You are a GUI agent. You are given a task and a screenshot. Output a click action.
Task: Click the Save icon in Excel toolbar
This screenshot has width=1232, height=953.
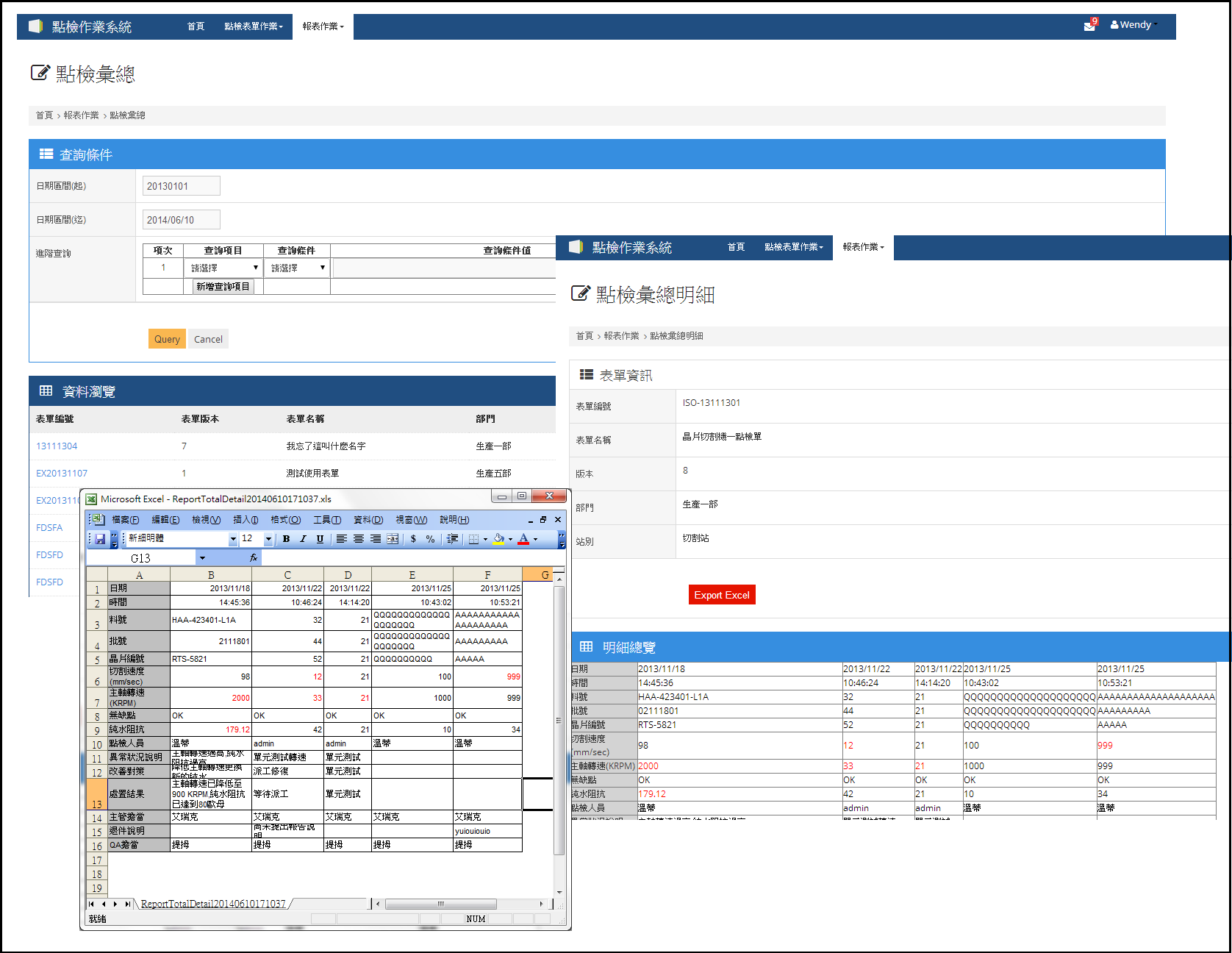tap(100, 539)
